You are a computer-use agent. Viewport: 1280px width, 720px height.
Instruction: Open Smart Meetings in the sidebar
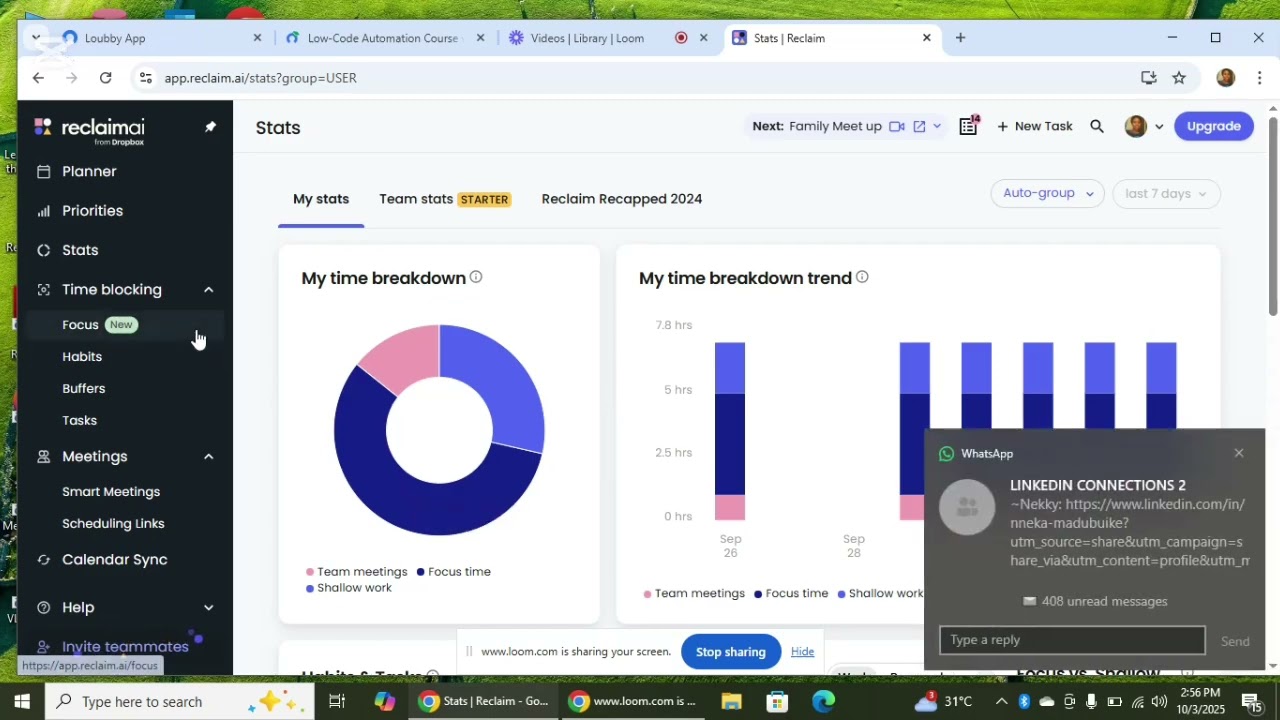point(111,492)
